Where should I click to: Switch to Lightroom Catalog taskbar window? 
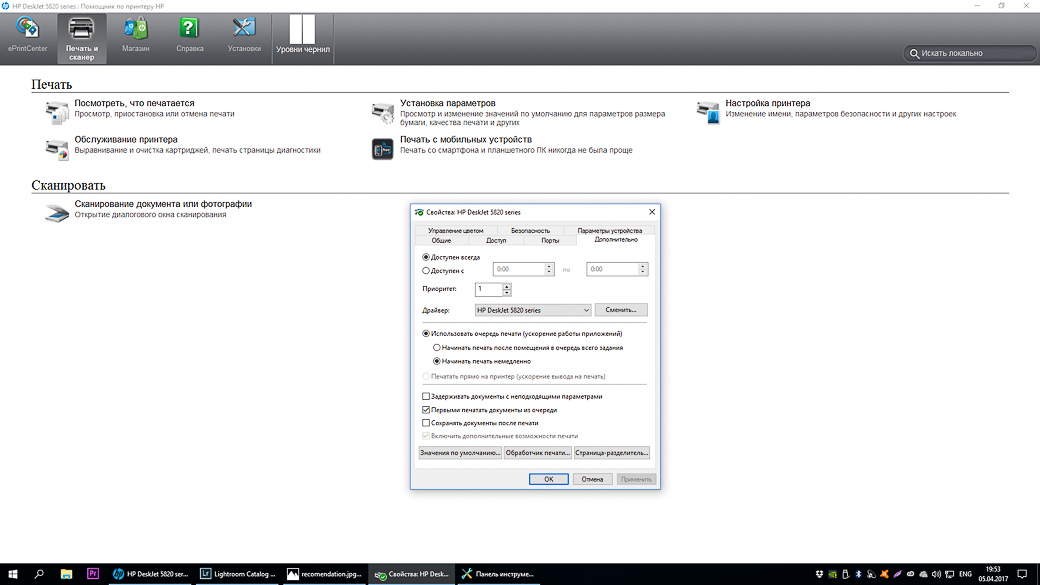(x=238, y=574)
